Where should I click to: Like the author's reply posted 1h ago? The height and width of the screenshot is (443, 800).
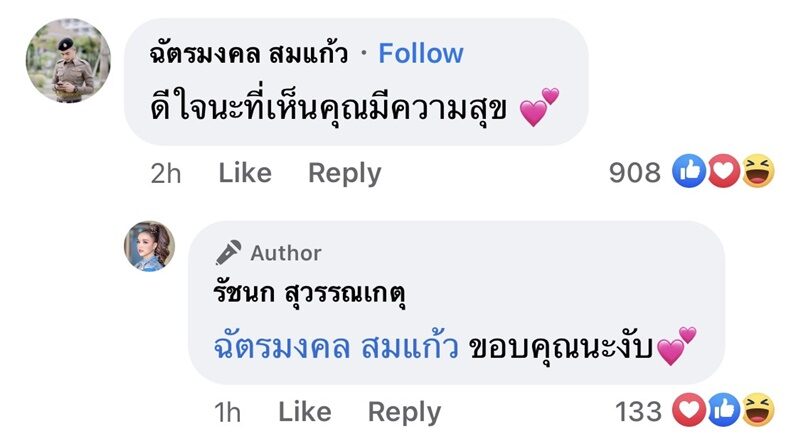click(305, 411)
